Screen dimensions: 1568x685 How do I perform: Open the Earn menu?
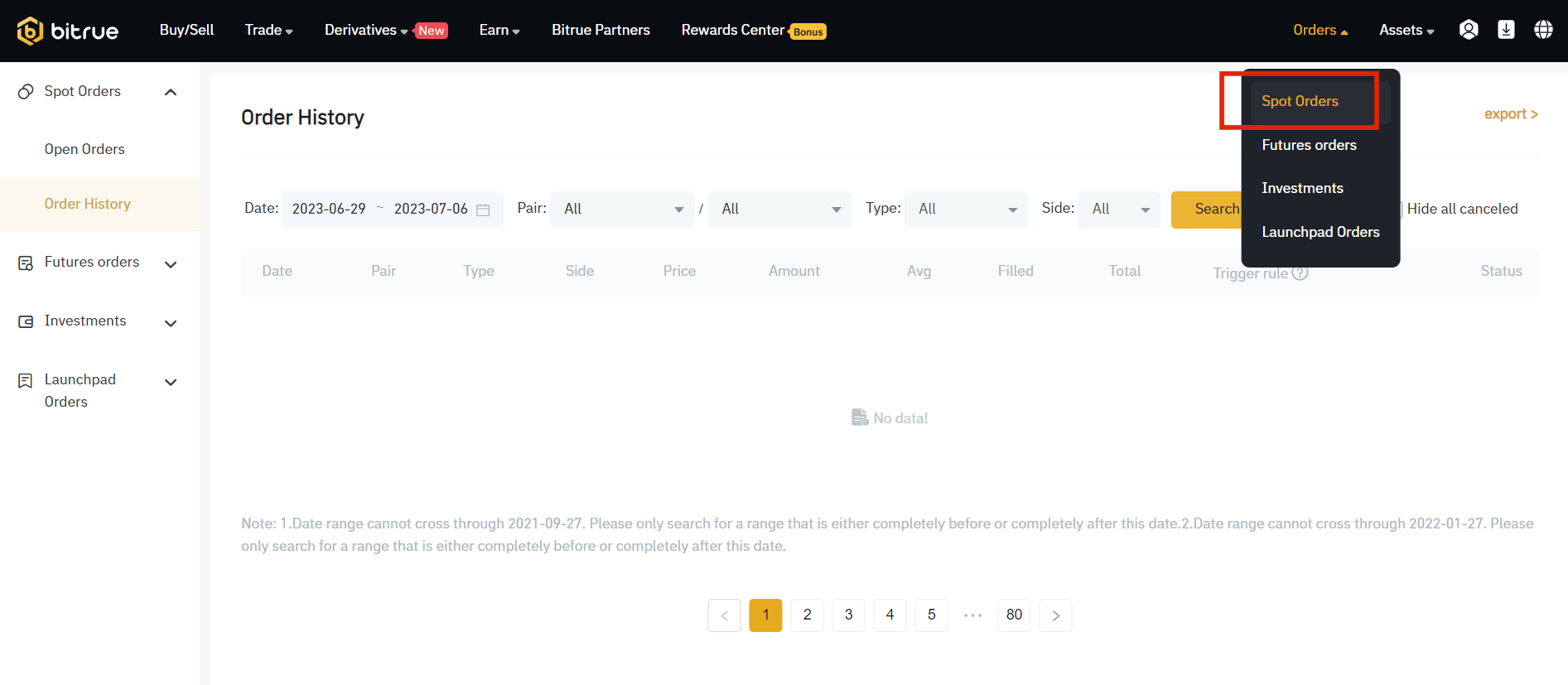[x=499, y=30]
